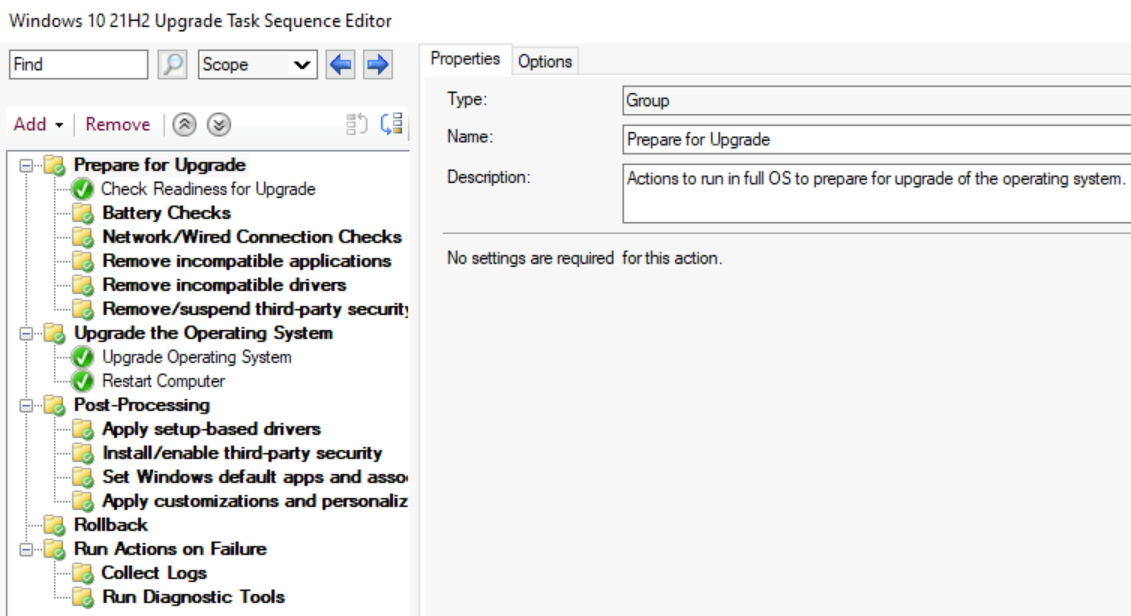The image size is (1131, 616).
Task: Click the Type field showing Group
Action: [876, 100]
